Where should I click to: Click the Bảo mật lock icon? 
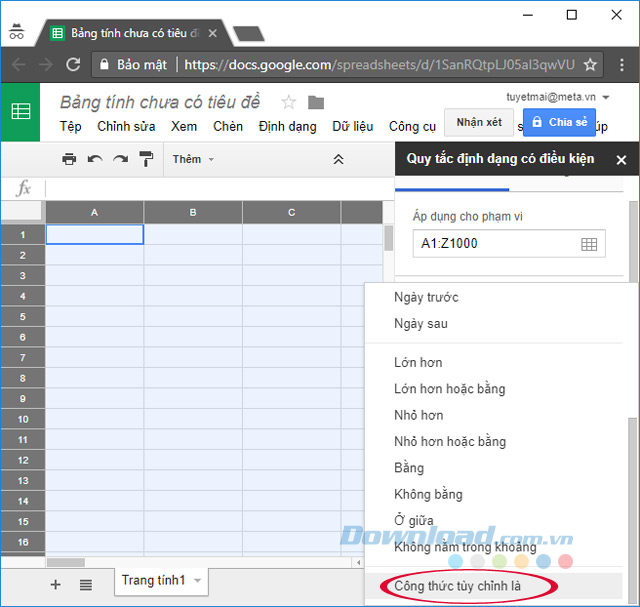click(104, 64)
